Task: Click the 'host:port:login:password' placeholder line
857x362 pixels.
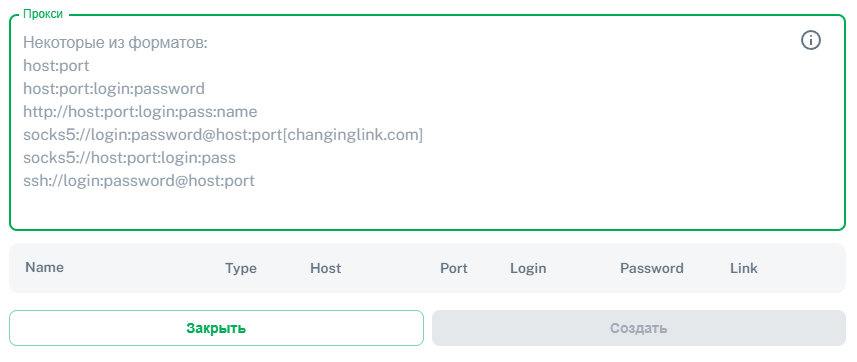Action: [x=114, y=89]
